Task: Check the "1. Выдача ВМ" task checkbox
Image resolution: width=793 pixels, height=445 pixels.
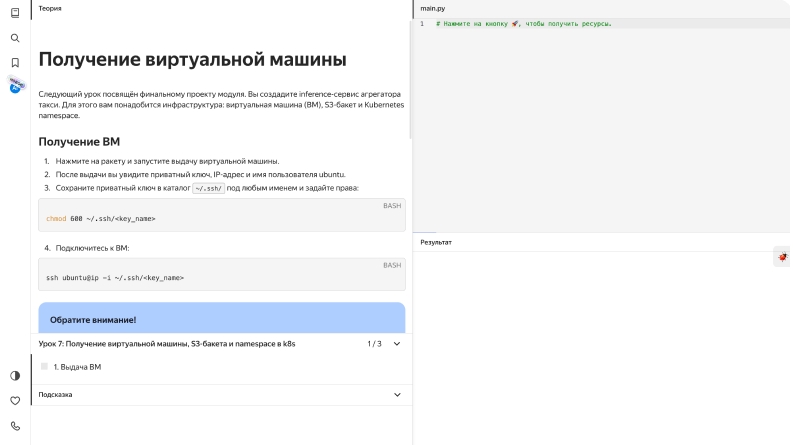Action: pos(44,367)
